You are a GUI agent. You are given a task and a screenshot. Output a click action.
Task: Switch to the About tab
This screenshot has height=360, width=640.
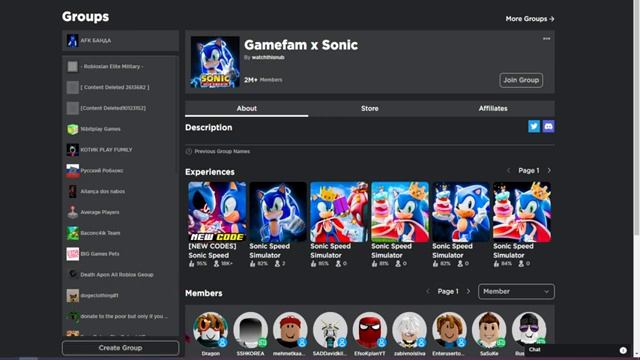[247, 109]
